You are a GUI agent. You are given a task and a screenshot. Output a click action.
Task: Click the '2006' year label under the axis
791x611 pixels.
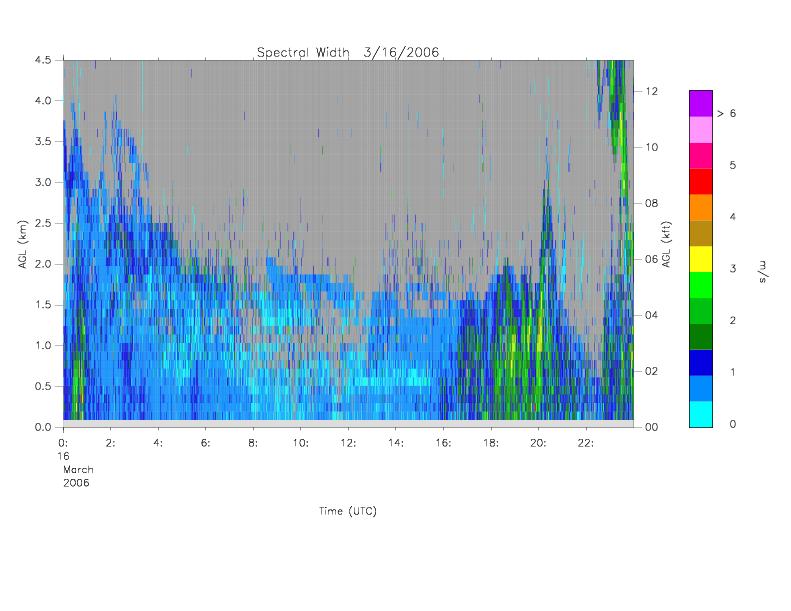click(x=76, y=483)
